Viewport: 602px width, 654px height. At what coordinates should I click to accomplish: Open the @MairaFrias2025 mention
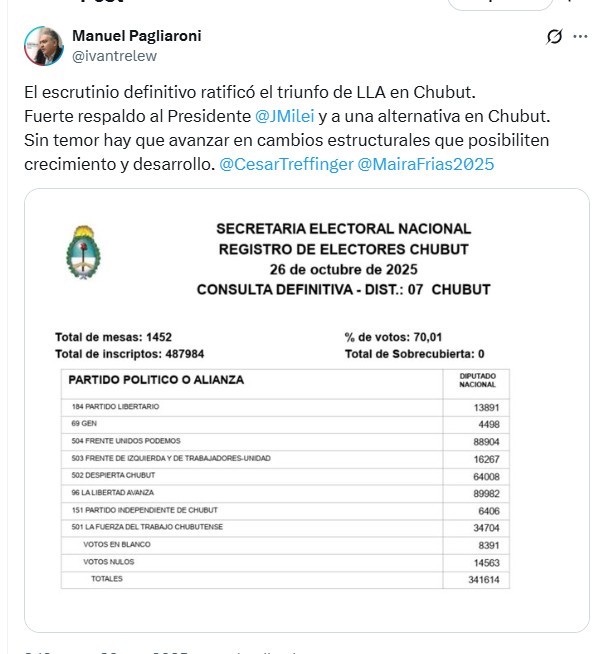tap(425, 163)
